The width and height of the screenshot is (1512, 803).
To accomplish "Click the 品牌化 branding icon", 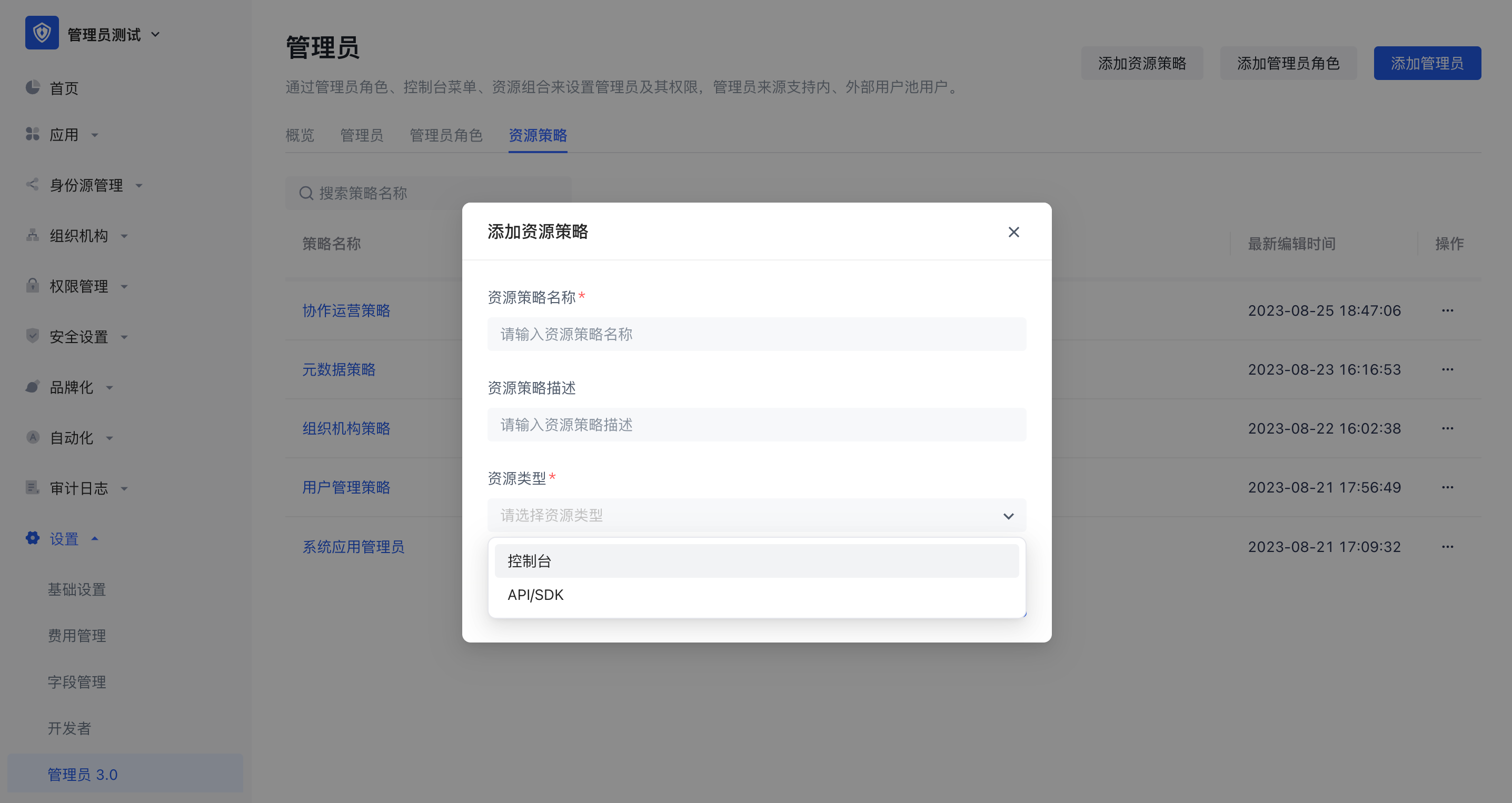I will click(x=33, y=387).
